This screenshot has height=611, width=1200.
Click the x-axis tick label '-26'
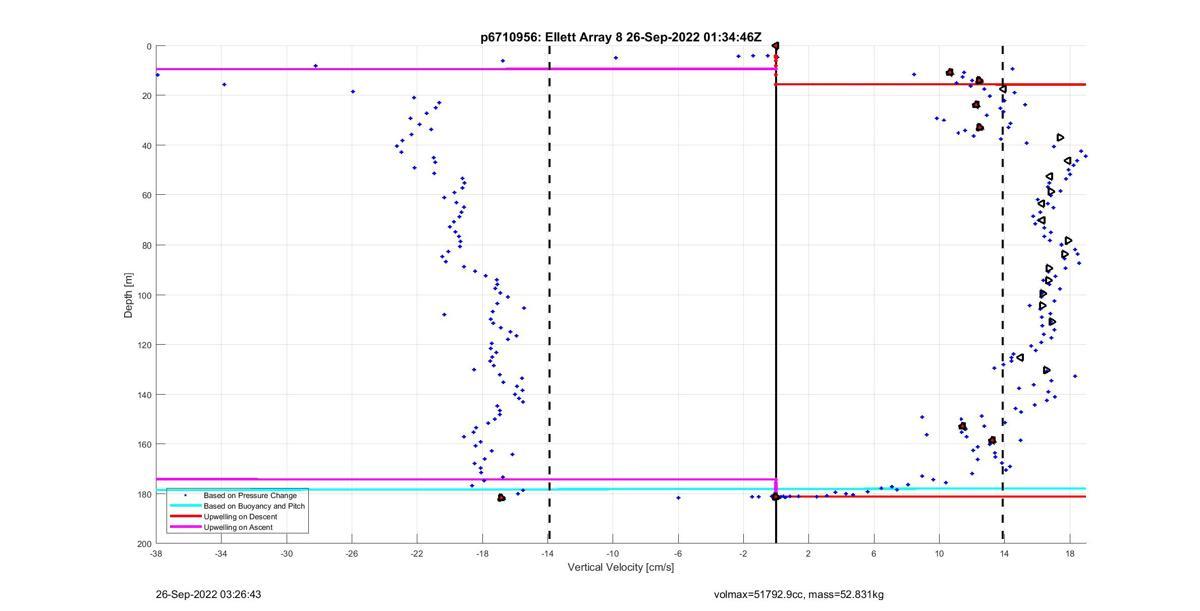pos(351,553)
